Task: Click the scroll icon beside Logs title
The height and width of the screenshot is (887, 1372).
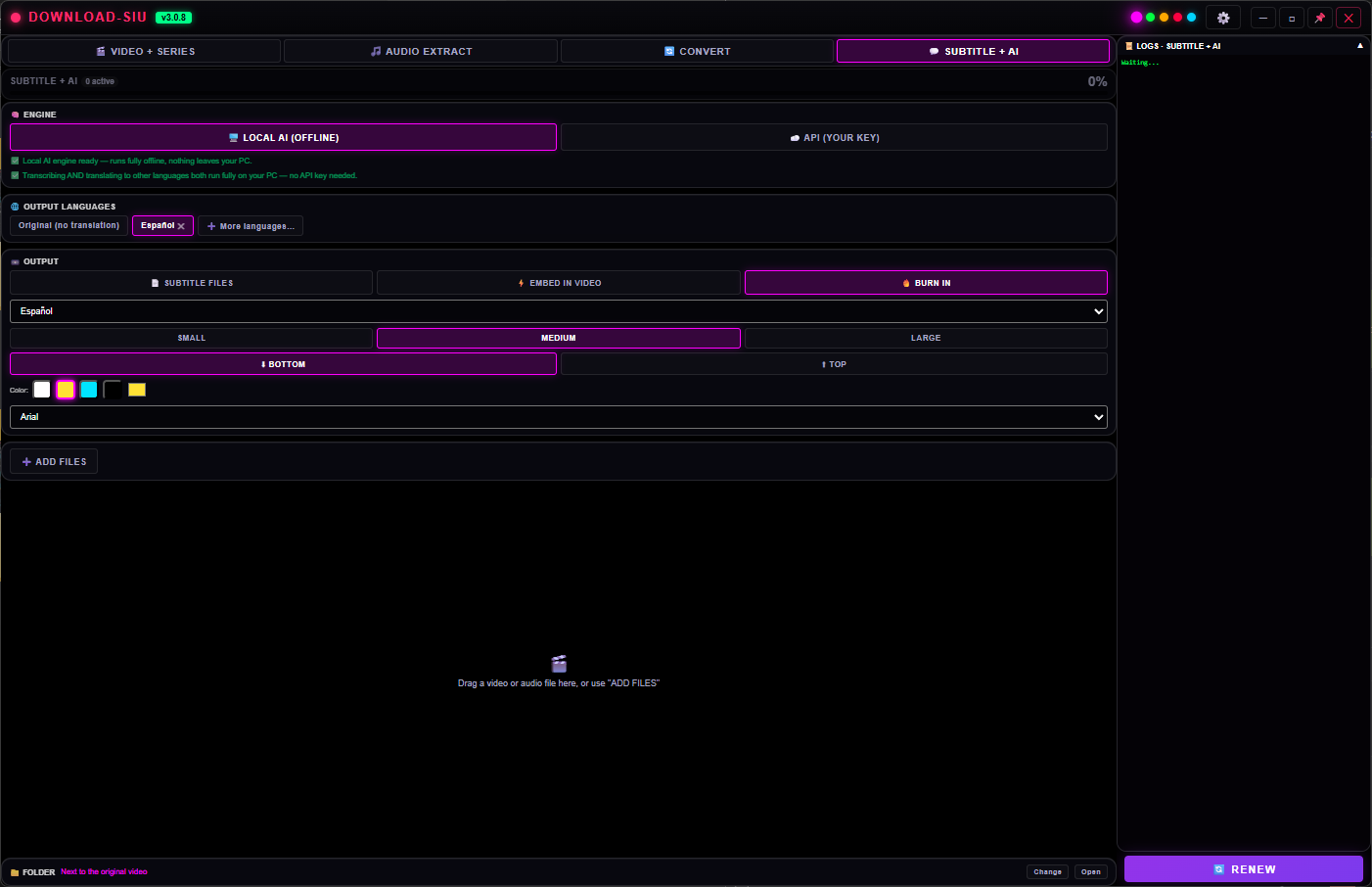Action: (1128, 46)
